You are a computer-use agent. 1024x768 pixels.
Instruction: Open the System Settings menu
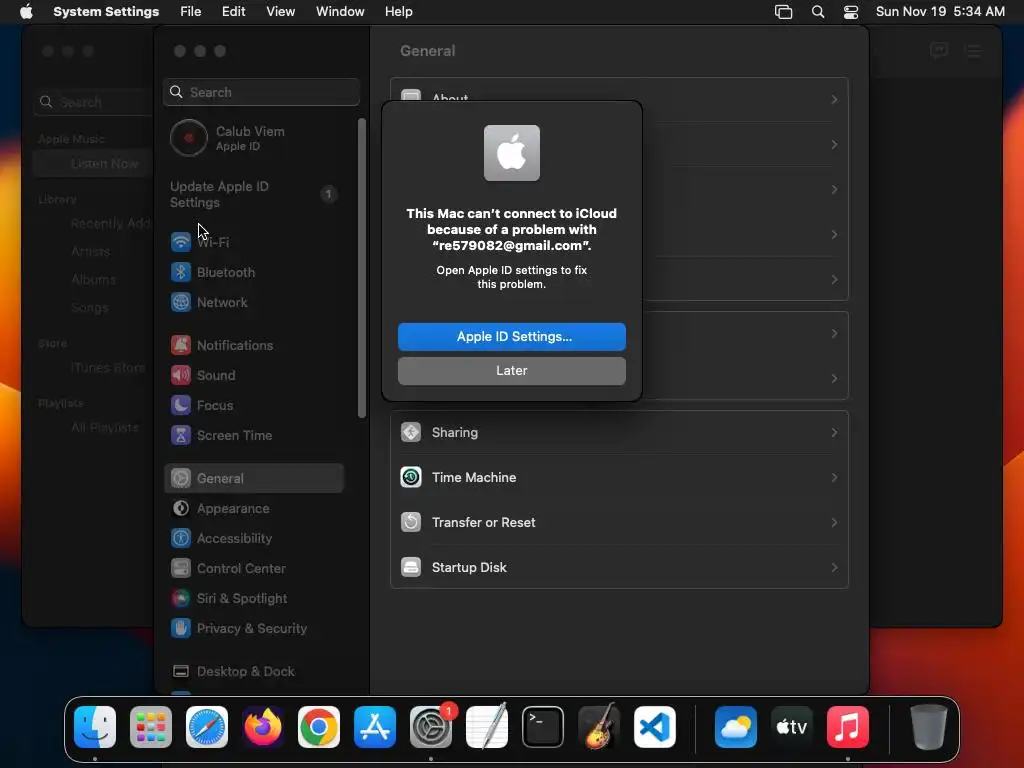[x=106, y=12]
